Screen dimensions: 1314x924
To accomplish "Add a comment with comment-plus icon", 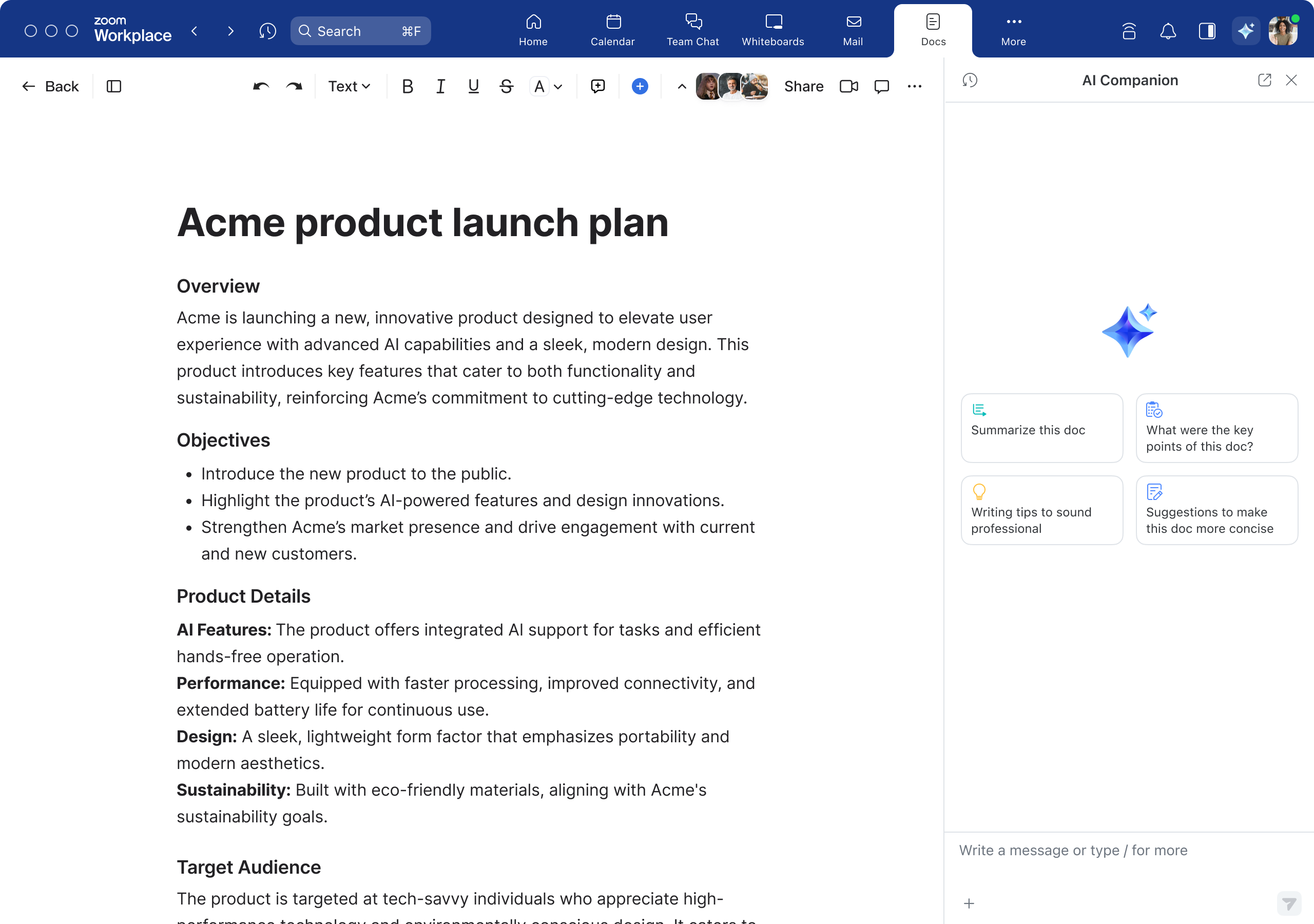I will click(597, 86).
